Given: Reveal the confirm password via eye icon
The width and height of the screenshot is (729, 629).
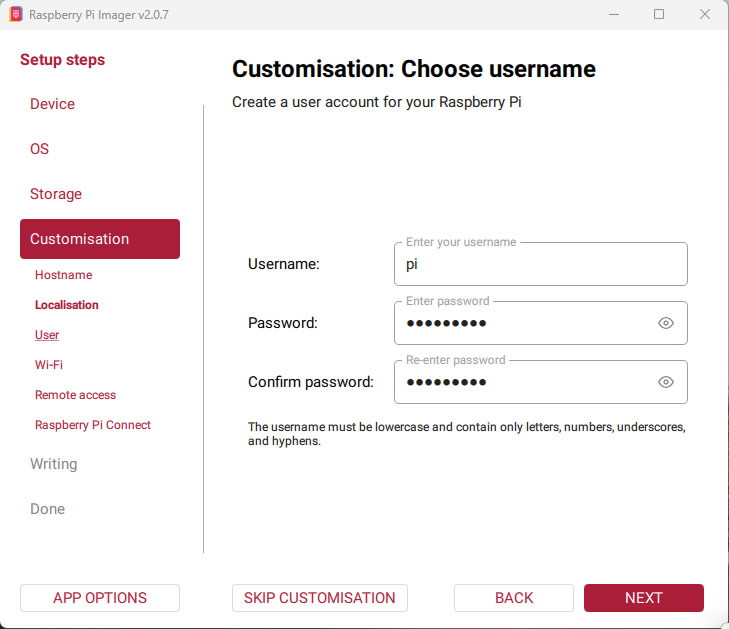Looking at the screenshot, I should pyautogui.click(x=665, y=382).
